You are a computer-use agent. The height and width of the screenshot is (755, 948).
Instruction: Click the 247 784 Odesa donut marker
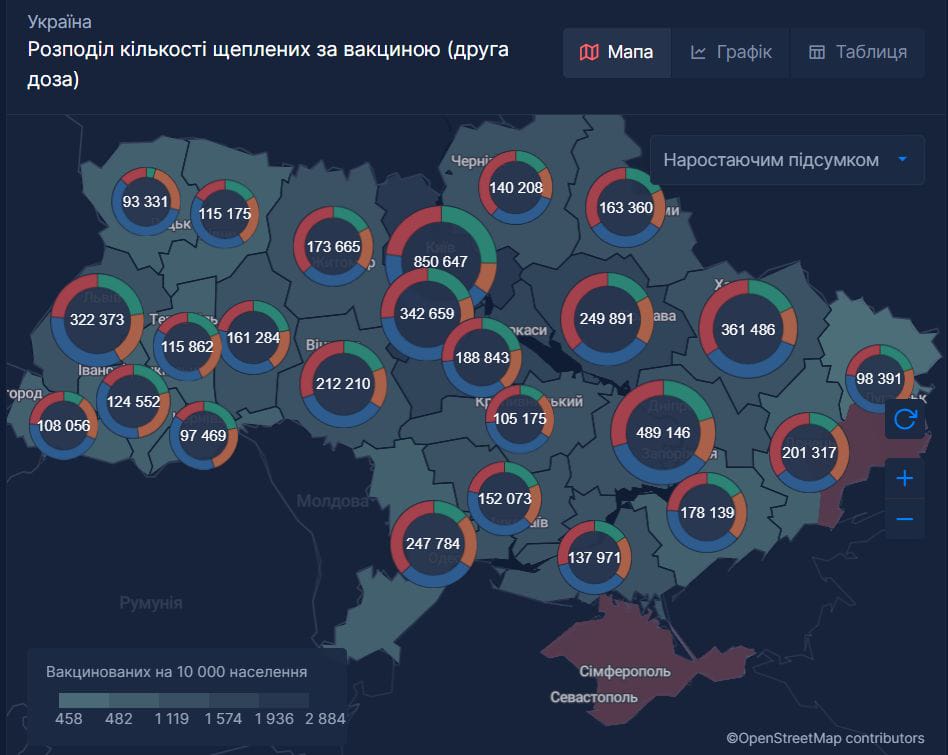click(433, 544)
